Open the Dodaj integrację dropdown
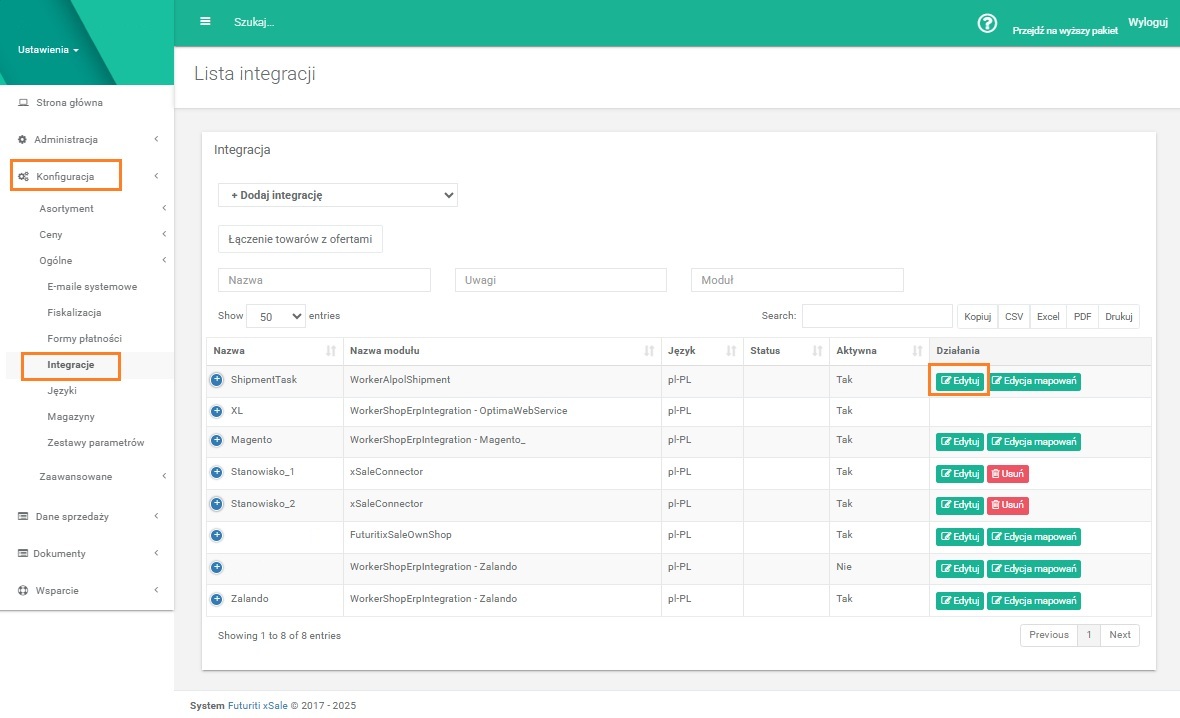The width and height of the screenshot is (1180, 718). coord(338,195)
